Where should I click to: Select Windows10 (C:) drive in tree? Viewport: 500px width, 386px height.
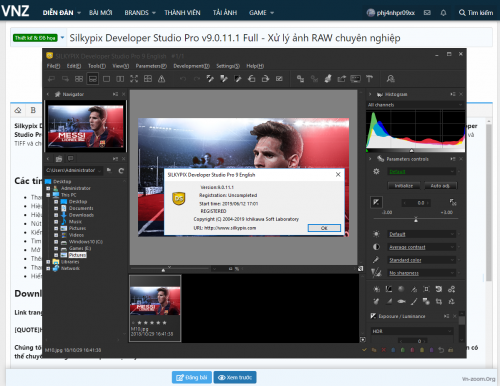tap(86, 242)
